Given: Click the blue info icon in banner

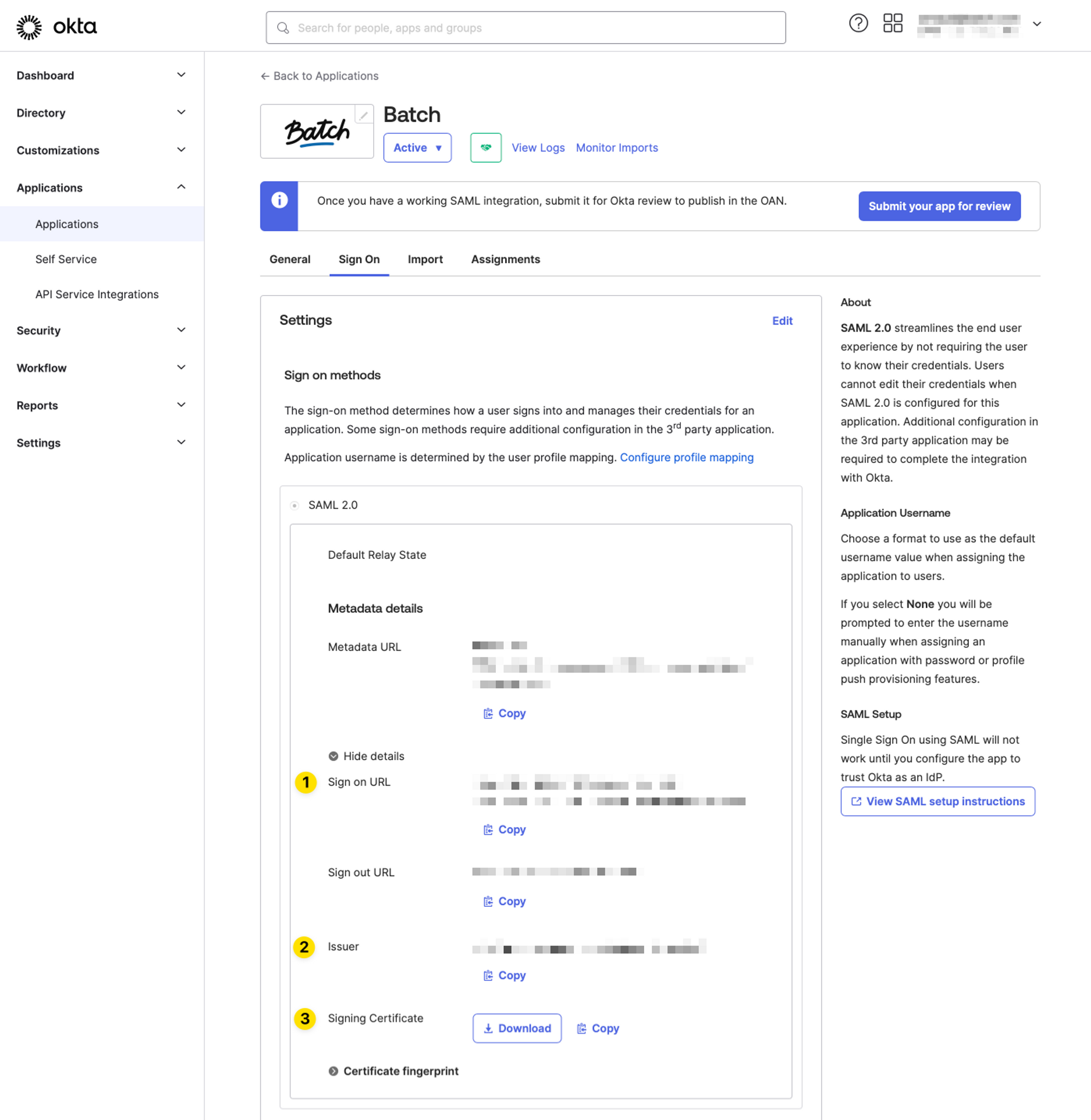Looking at the screenshot, I should pos(279,200).
